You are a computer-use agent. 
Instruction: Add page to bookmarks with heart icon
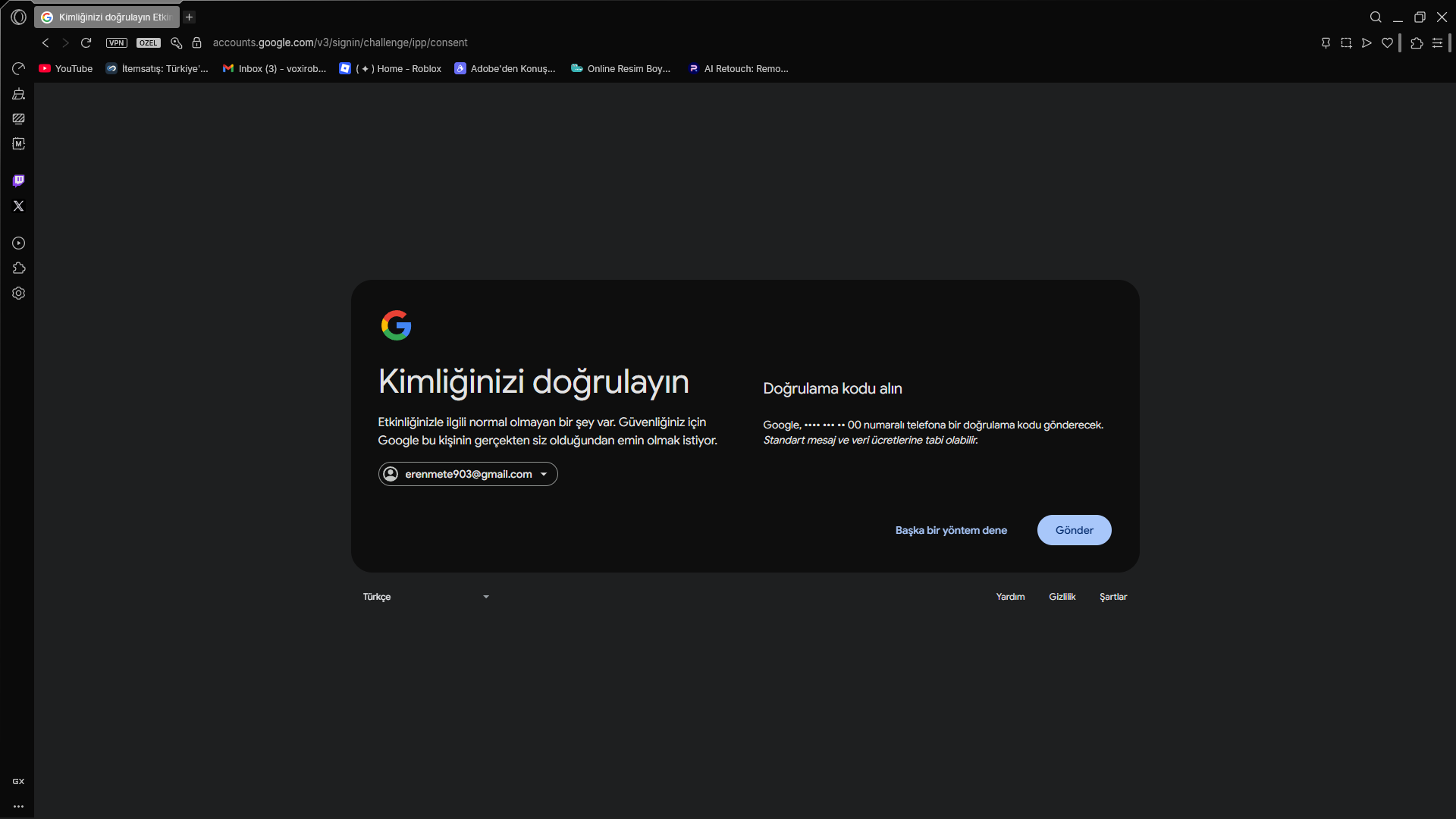1387,42
